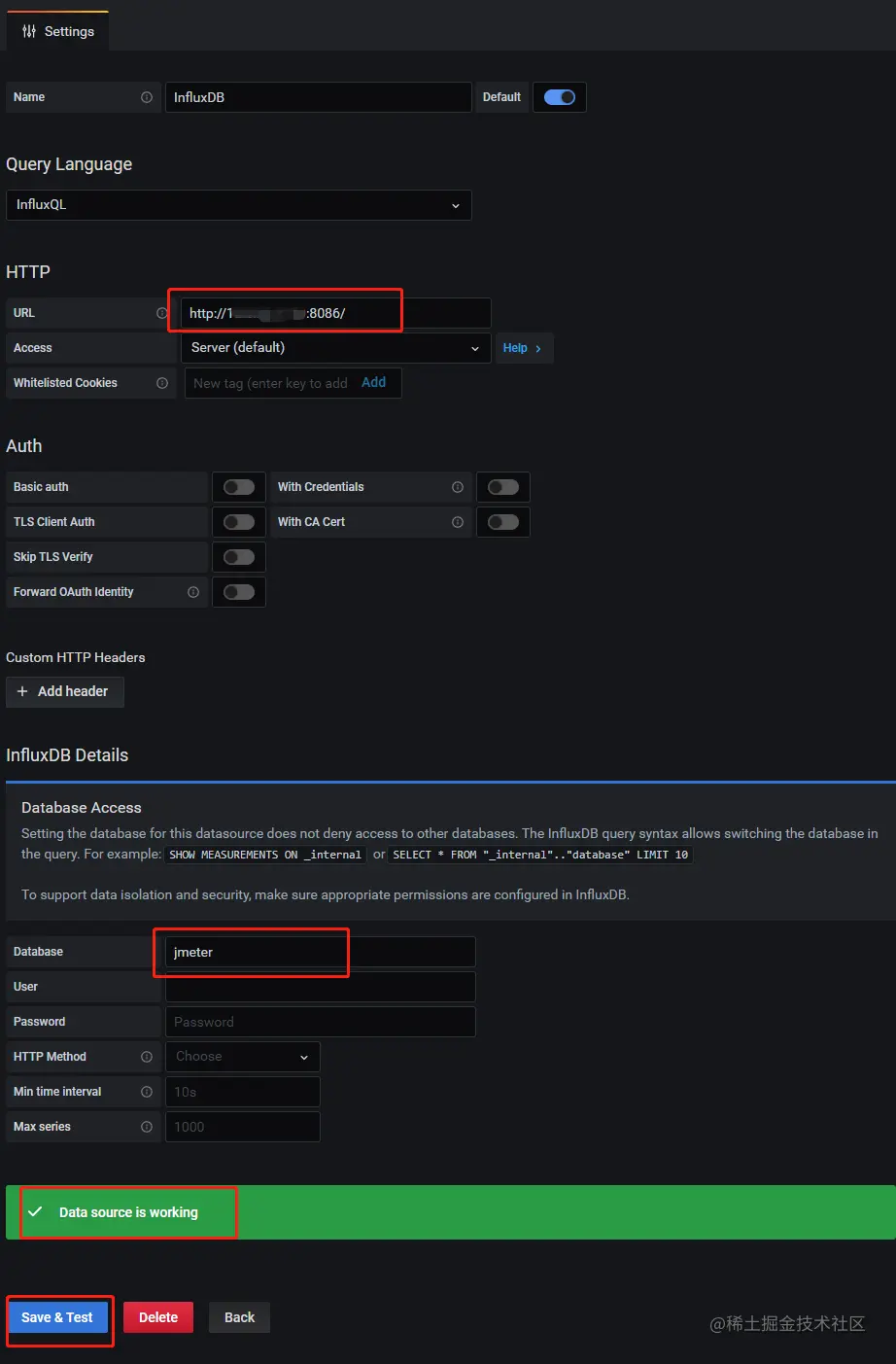Click Add in Whitelisted Cookies
Viewport: 896px width, 1364px height.
coord(373,383)
